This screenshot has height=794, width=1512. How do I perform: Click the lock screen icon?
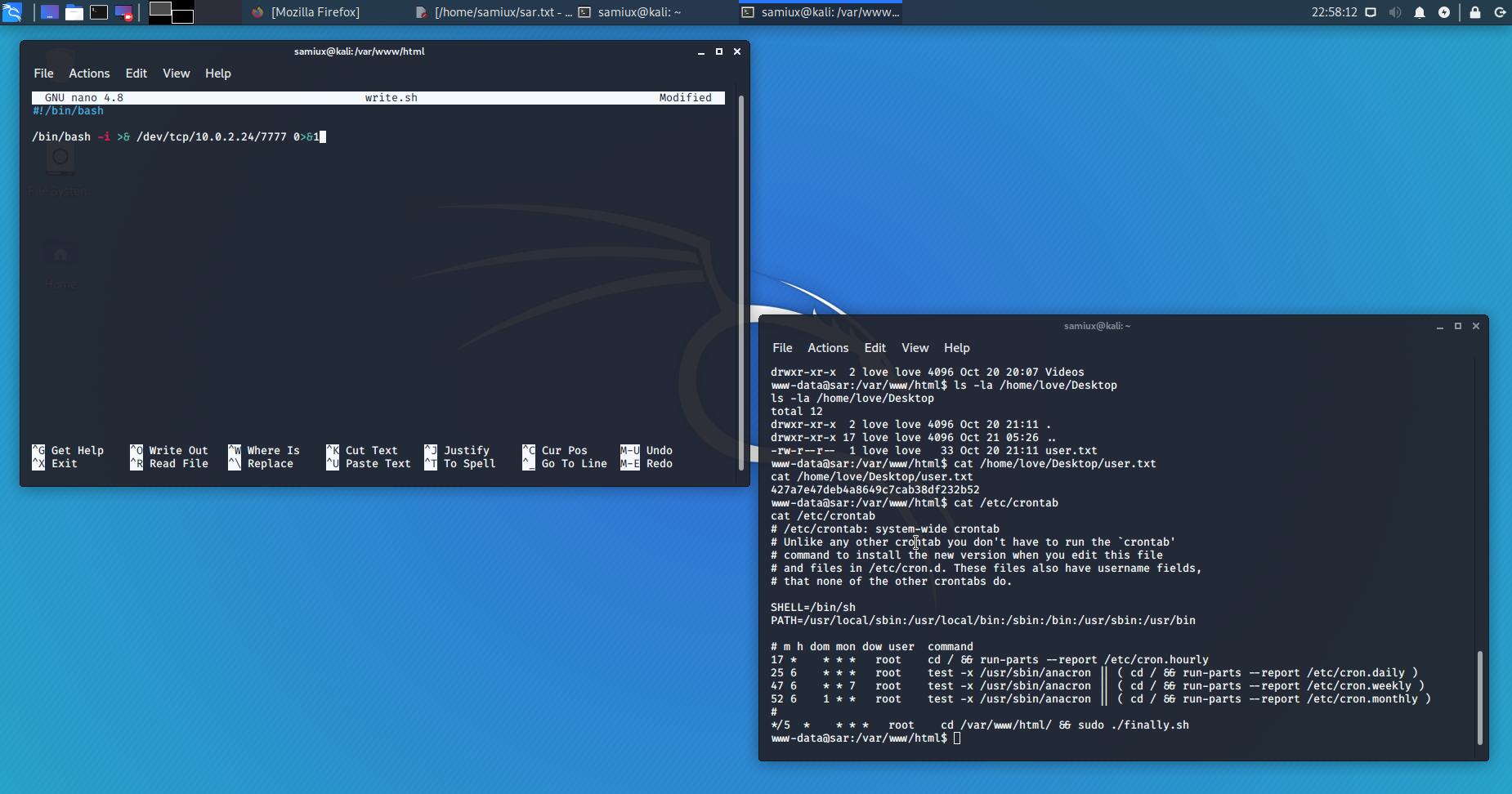(1475, 12)
